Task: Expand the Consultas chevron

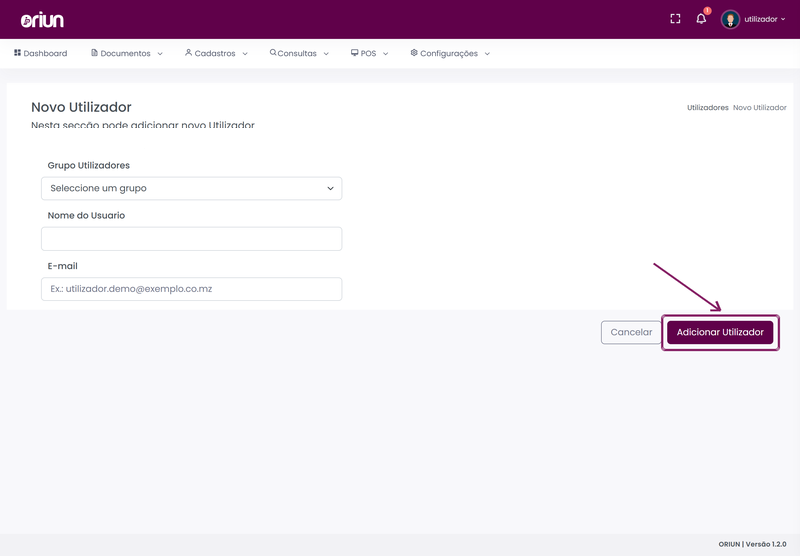Action: (x=326, y=54)
